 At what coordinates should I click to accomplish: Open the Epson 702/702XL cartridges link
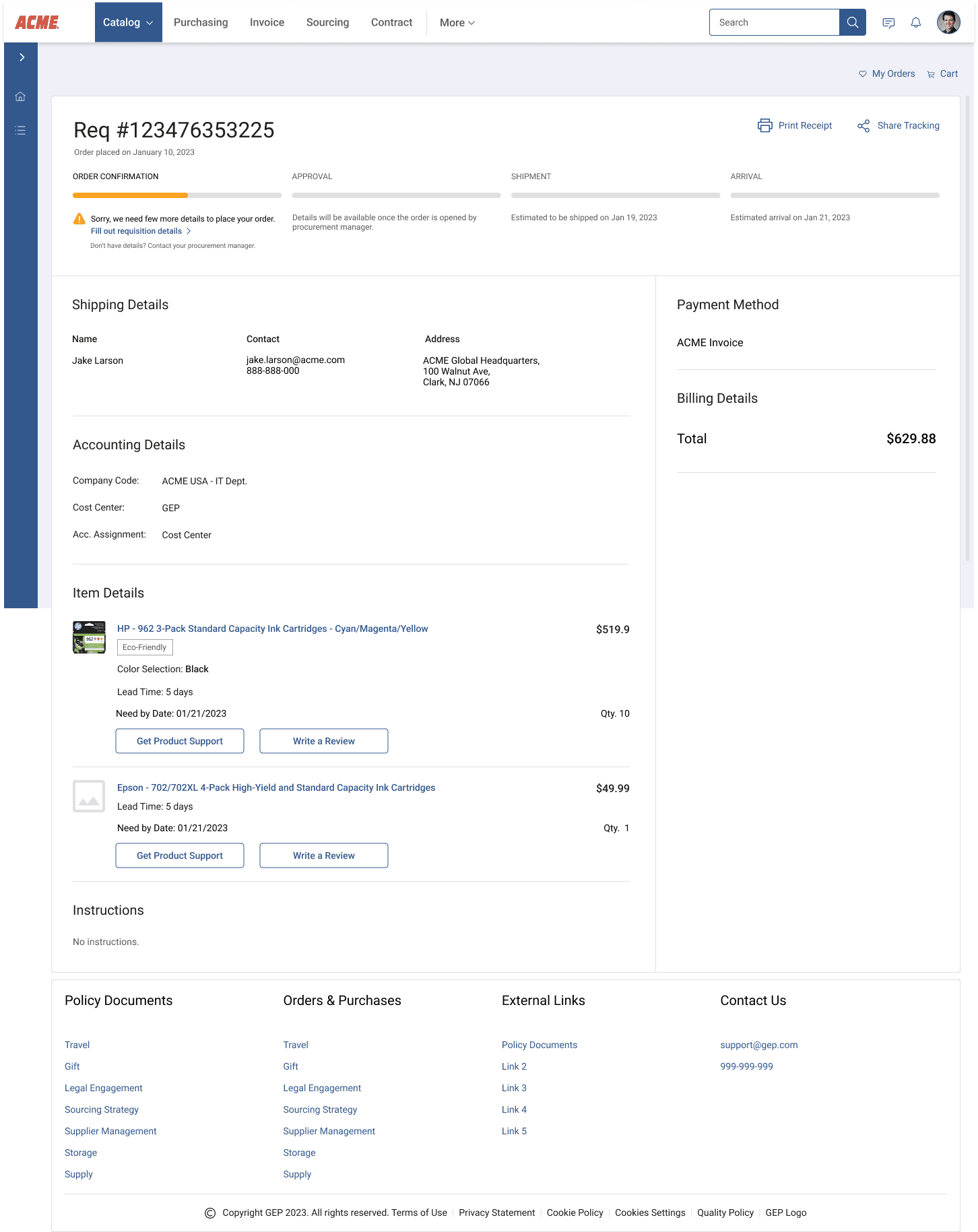pos(276,787)
